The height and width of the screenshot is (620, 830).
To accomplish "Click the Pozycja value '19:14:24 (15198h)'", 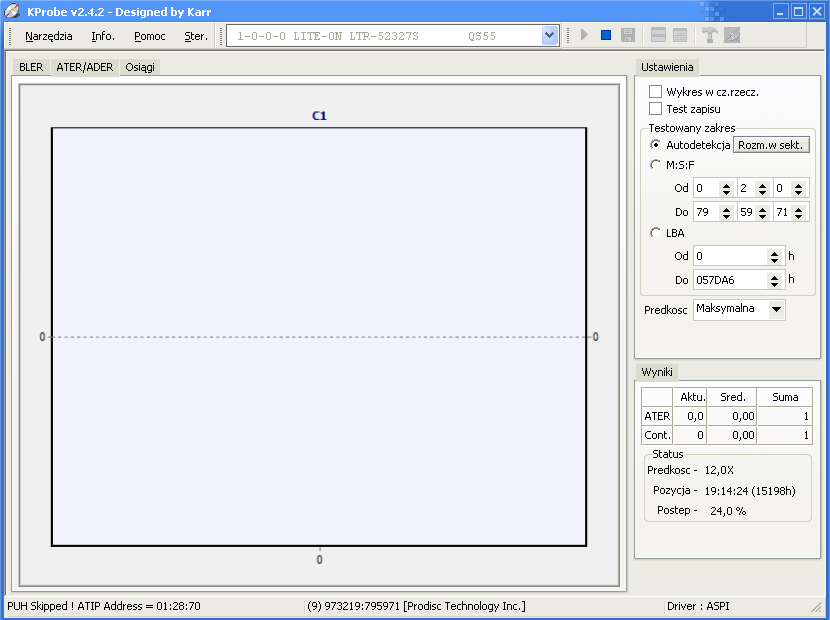I will coord(750,491).
